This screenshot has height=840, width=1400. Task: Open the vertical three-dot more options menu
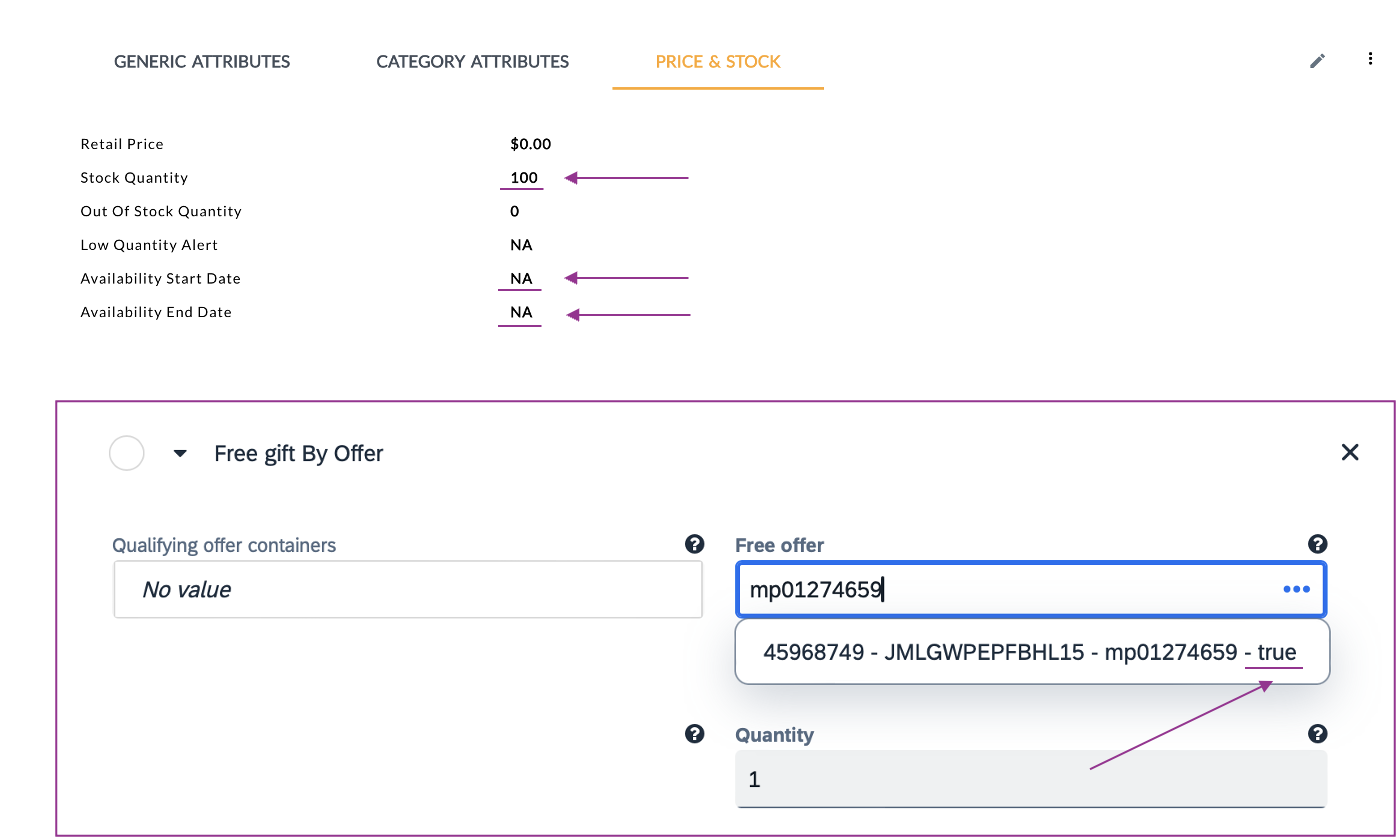(1370, 60)
